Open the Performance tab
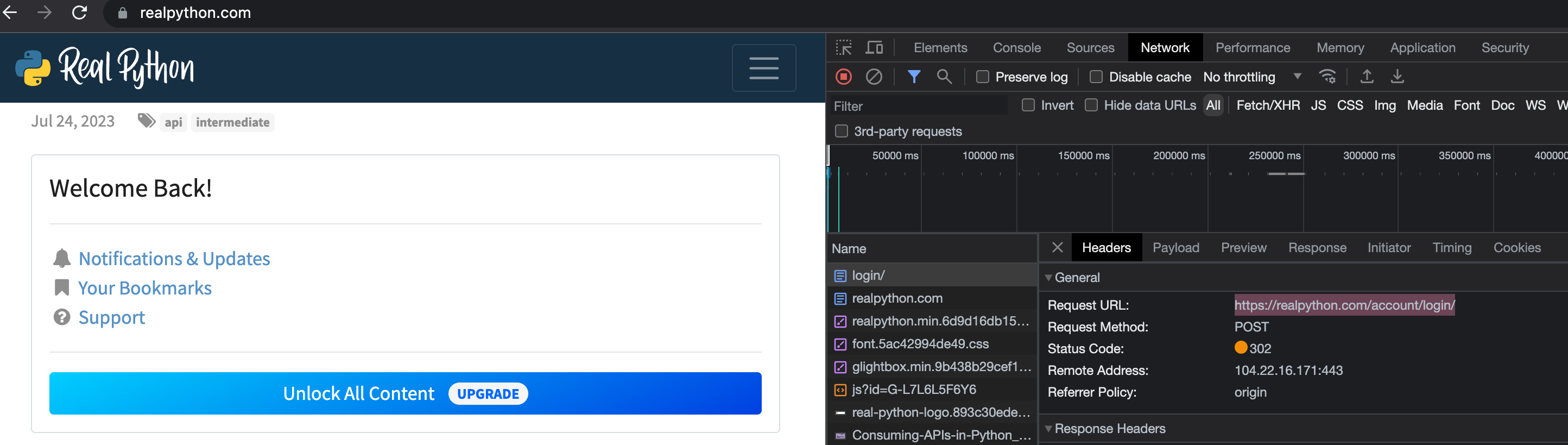This screenshot has height=445, width=1568. 1253,47
